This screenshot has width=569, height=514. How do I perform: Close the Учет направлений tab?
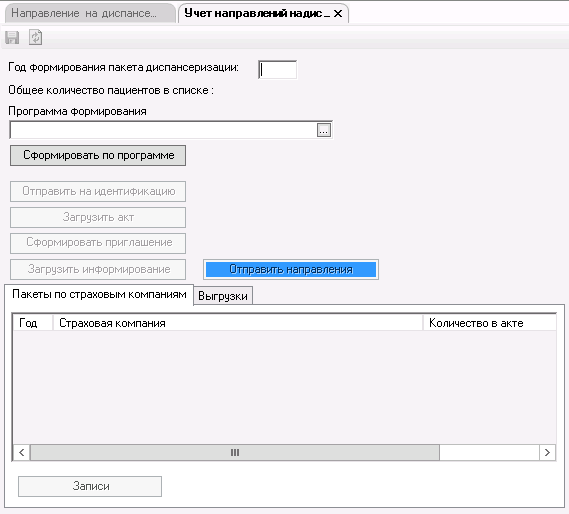(338, 14)
